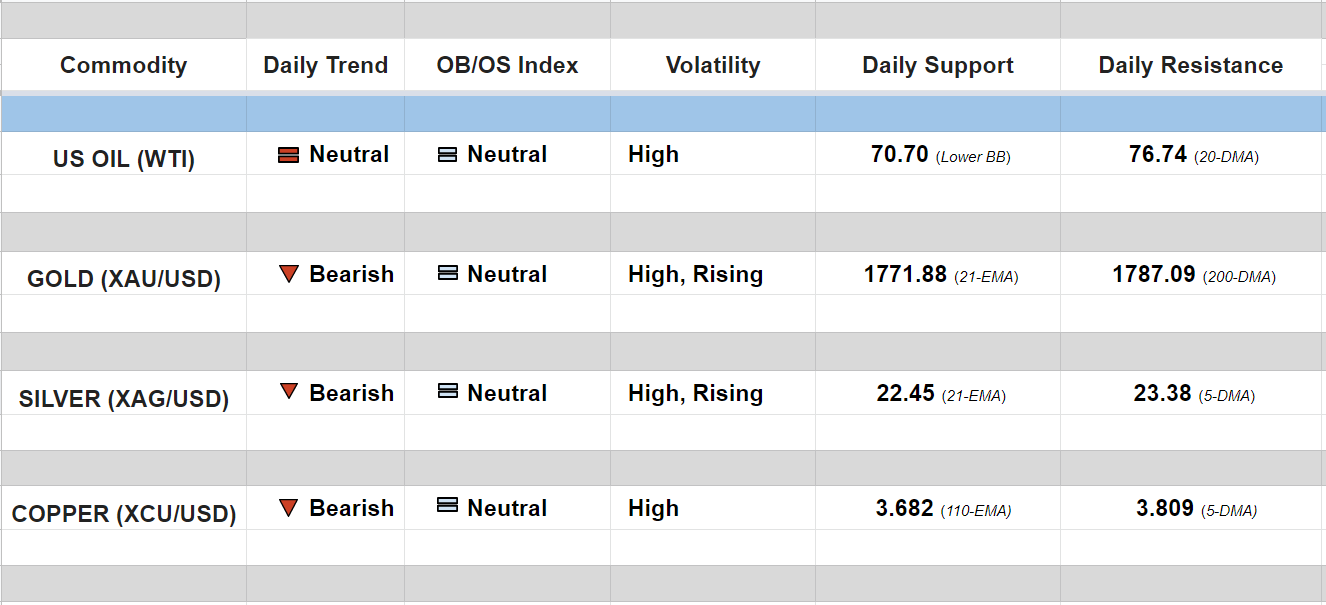The height and width of the screenshot is (605, 1326).
Task: Click the OB/OS neutral icon in US Oil row
Action: point(448,155)
